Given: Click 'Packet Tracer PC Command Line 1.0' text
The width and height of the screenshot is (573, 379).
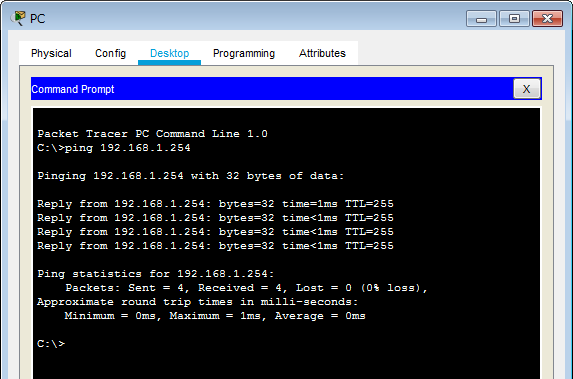Looking at the screenshot, I should click(x=152, y=134).
